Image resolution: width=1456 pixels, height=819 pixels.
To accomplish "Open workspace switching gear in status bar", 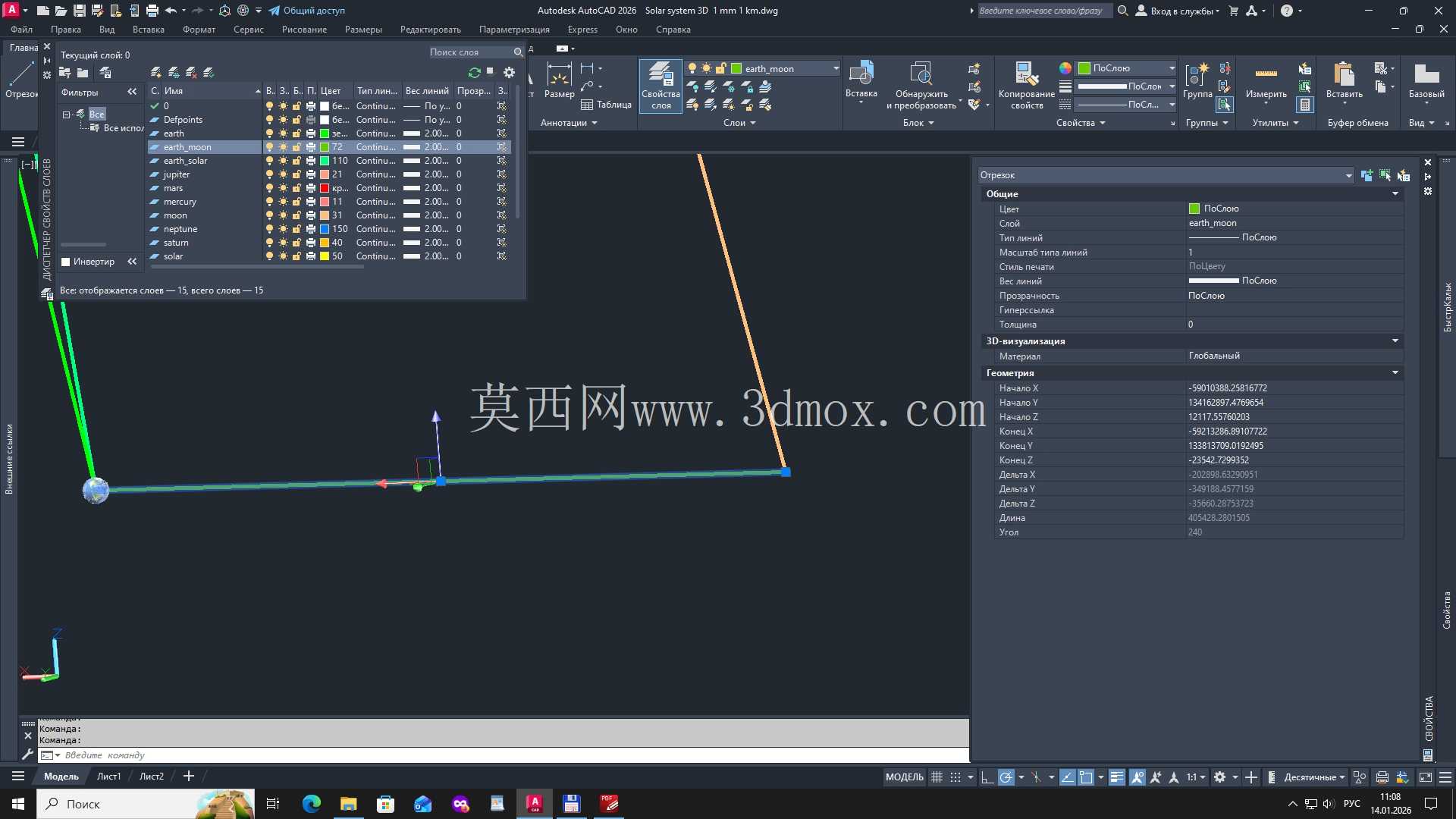I will click(x=1219, y=777).
